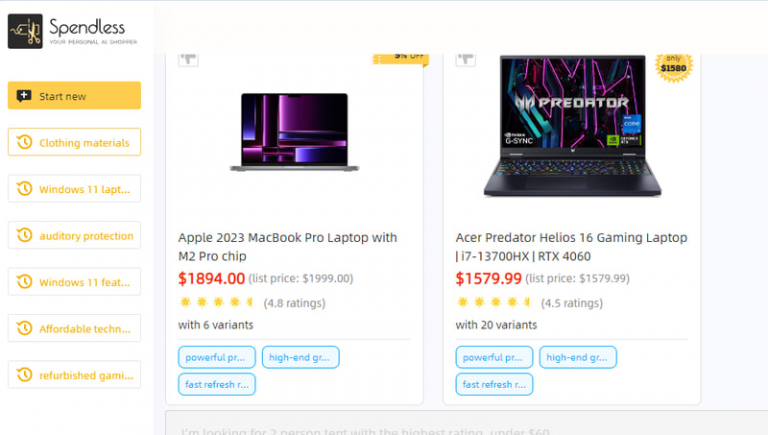Screen dimensions: 768x435
Task: Select "fast refresh r..." tag on MacBook card
Action: 217,384
